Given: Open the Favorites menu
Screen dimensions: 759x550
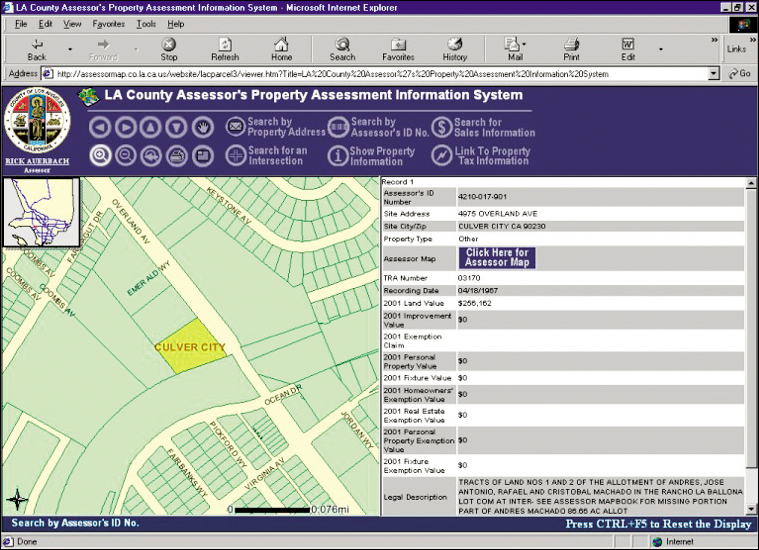Looking at the screenshot, I should tap(108, 24).
